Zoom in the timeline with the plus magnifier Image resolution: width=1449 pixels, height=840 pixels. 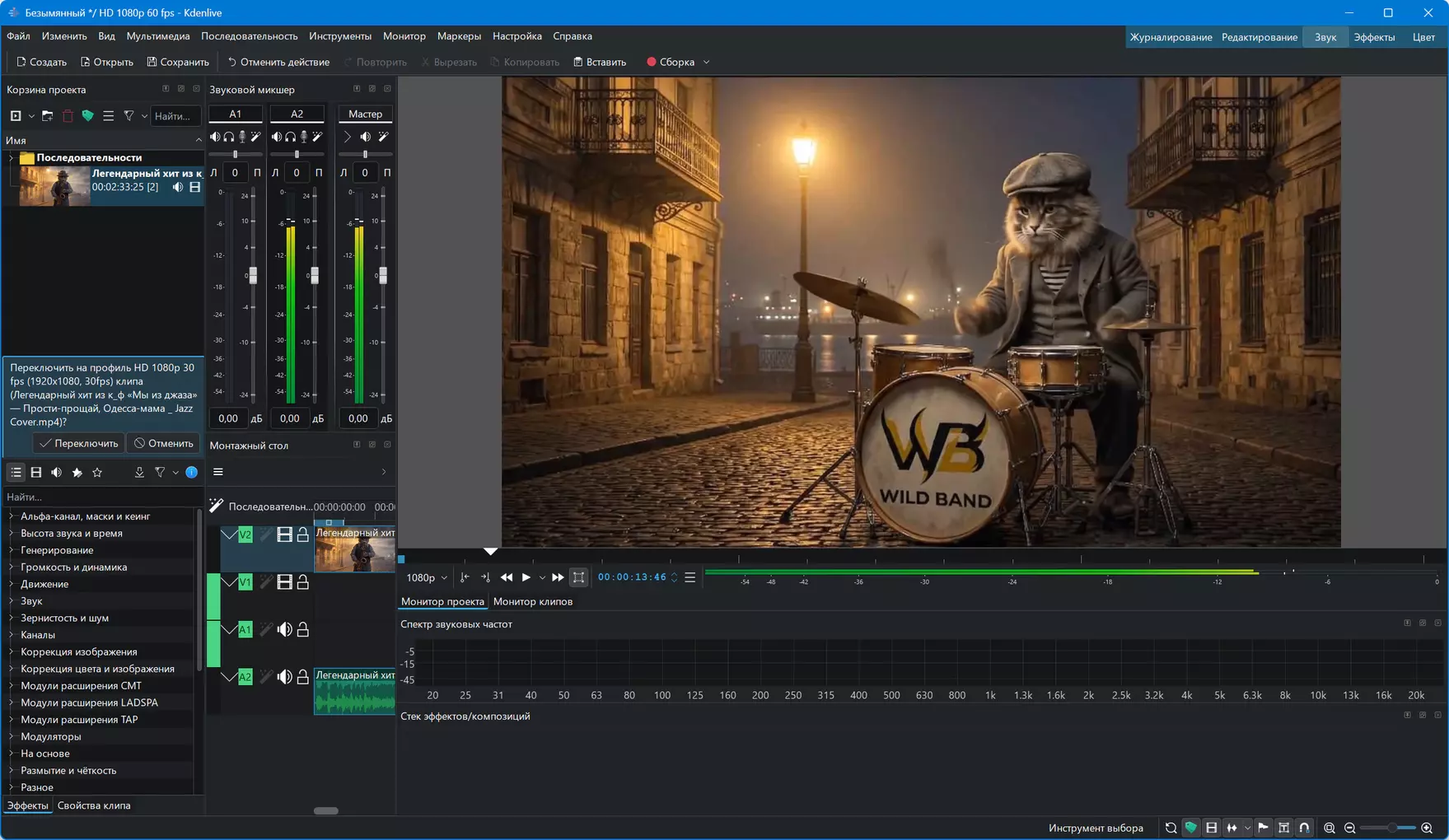1427,828
